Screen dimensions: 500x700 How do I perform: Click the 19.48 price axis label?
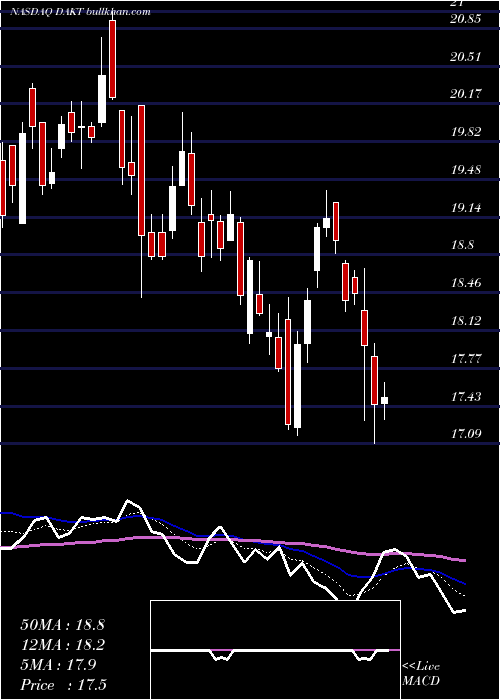pos(466,170)
